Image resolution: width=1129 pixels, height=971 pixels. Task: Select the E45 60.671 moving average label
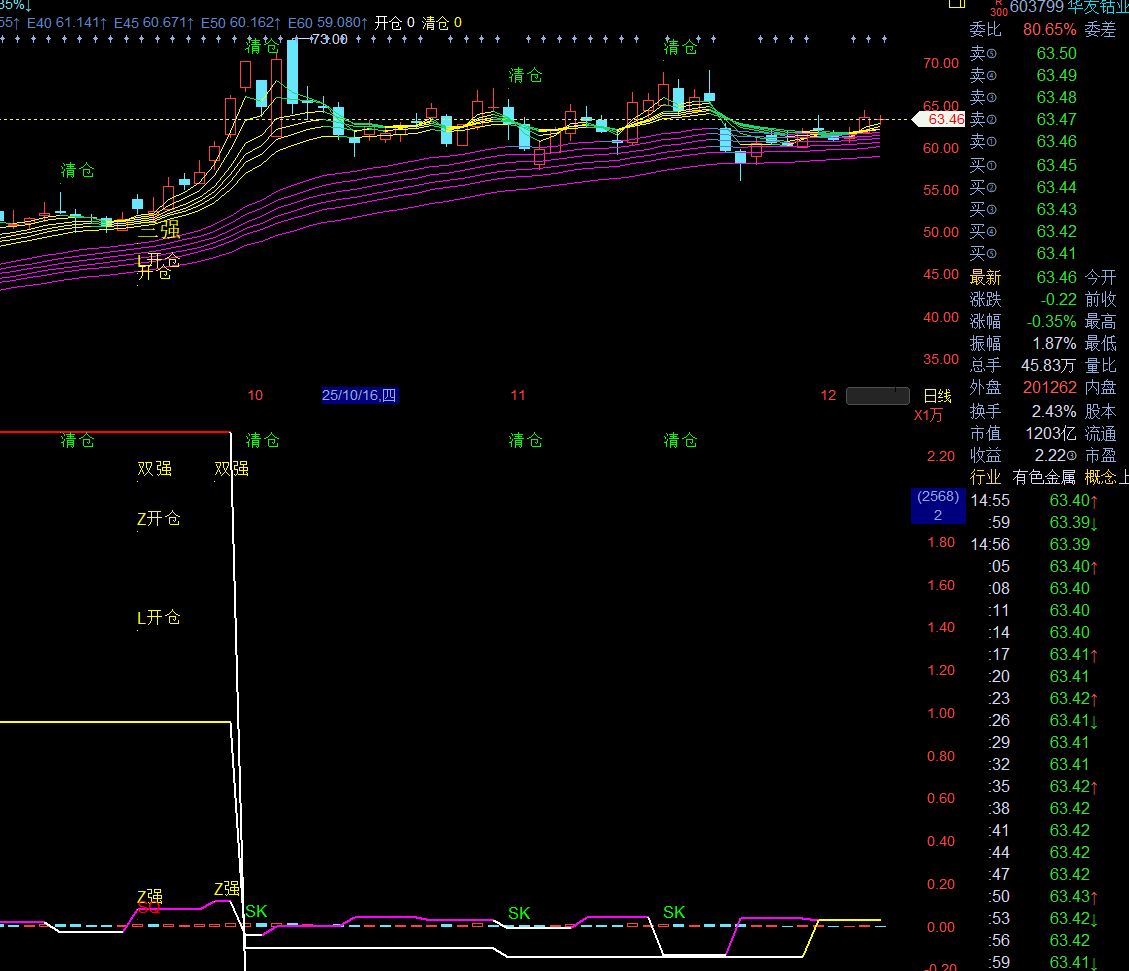[153, 23]
